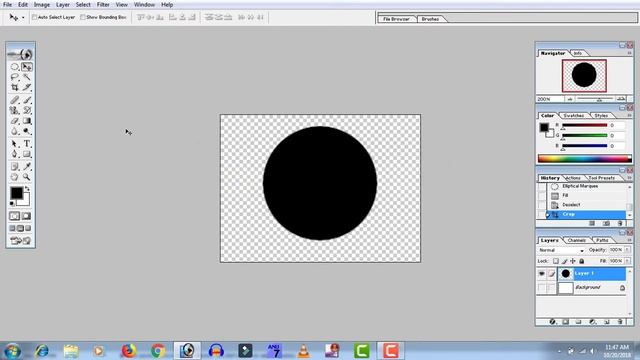
Task: Swap foreground and background colors
Action: pos(27,189)
